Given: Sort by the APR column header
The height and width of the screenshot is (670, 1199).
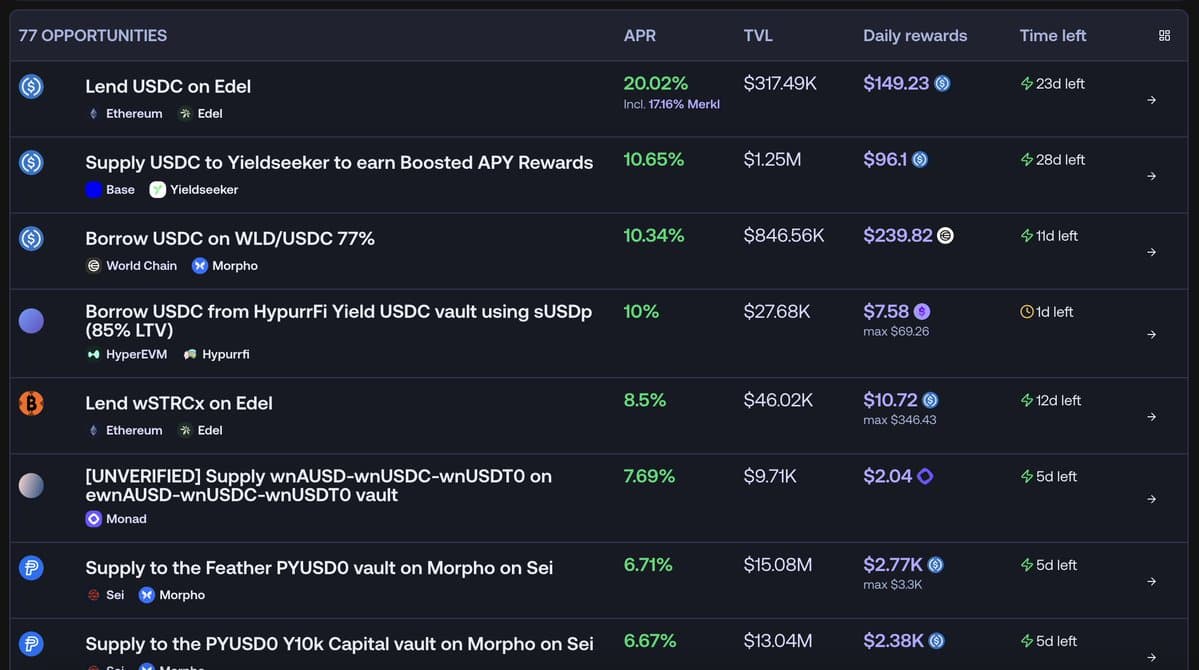Looking at the screenshot, I should [639, 35].
